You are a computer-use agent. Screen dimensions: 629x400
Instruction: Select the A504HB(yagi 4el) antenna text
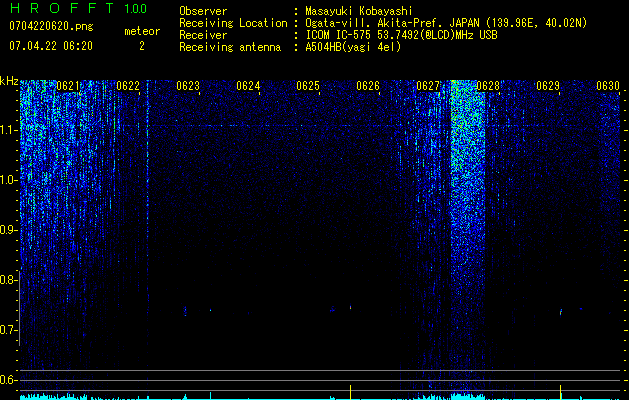(x=353, y=47)
